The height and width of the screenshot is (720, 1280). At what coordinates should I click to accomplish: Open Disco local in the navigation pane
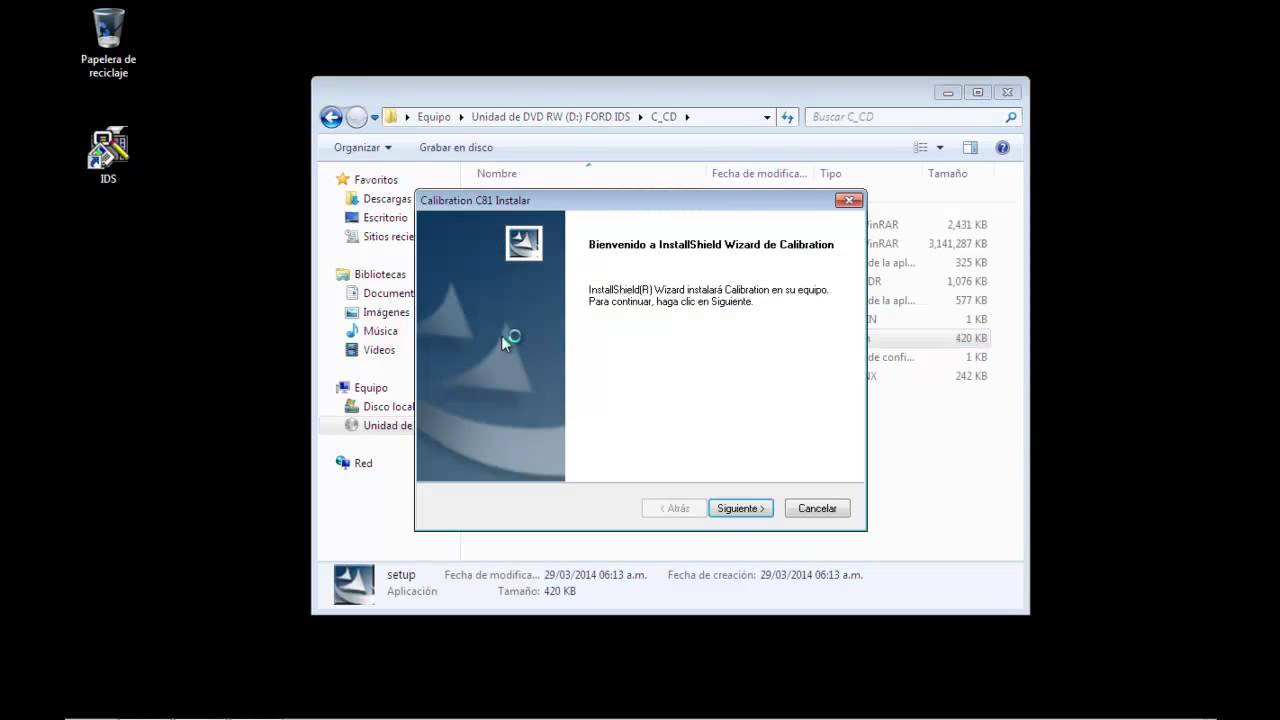(x=388, y=407)
